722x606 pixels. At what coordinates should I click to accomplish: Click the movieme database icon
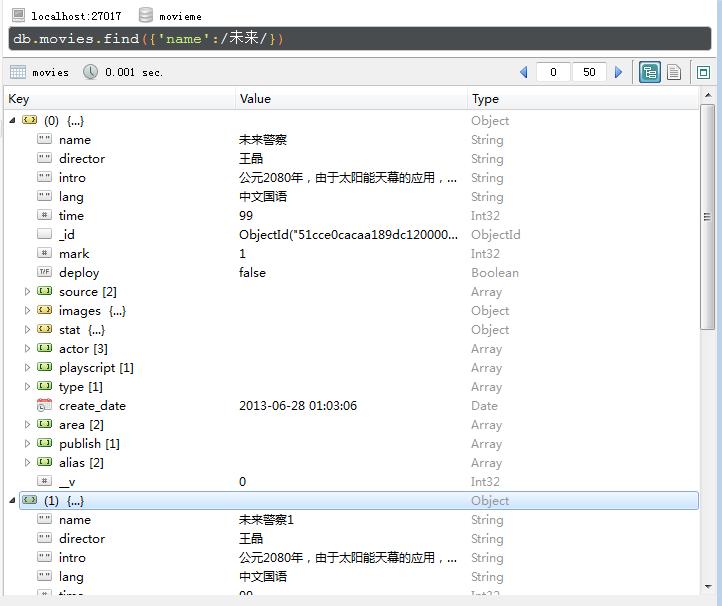click(146, 16)
